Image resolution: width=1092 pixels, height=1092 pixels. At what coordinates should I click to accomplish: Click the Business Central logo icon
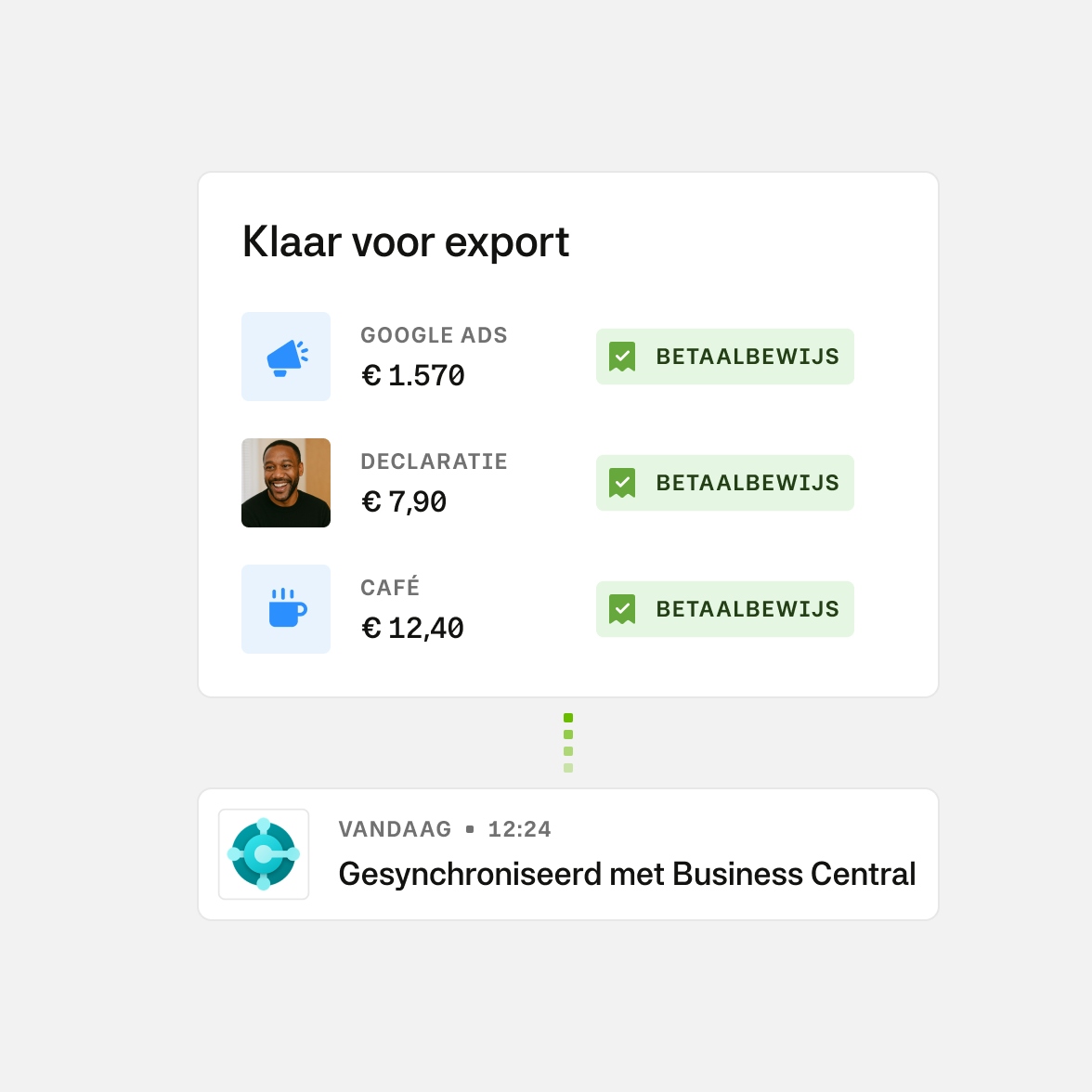tap(264, 854)
